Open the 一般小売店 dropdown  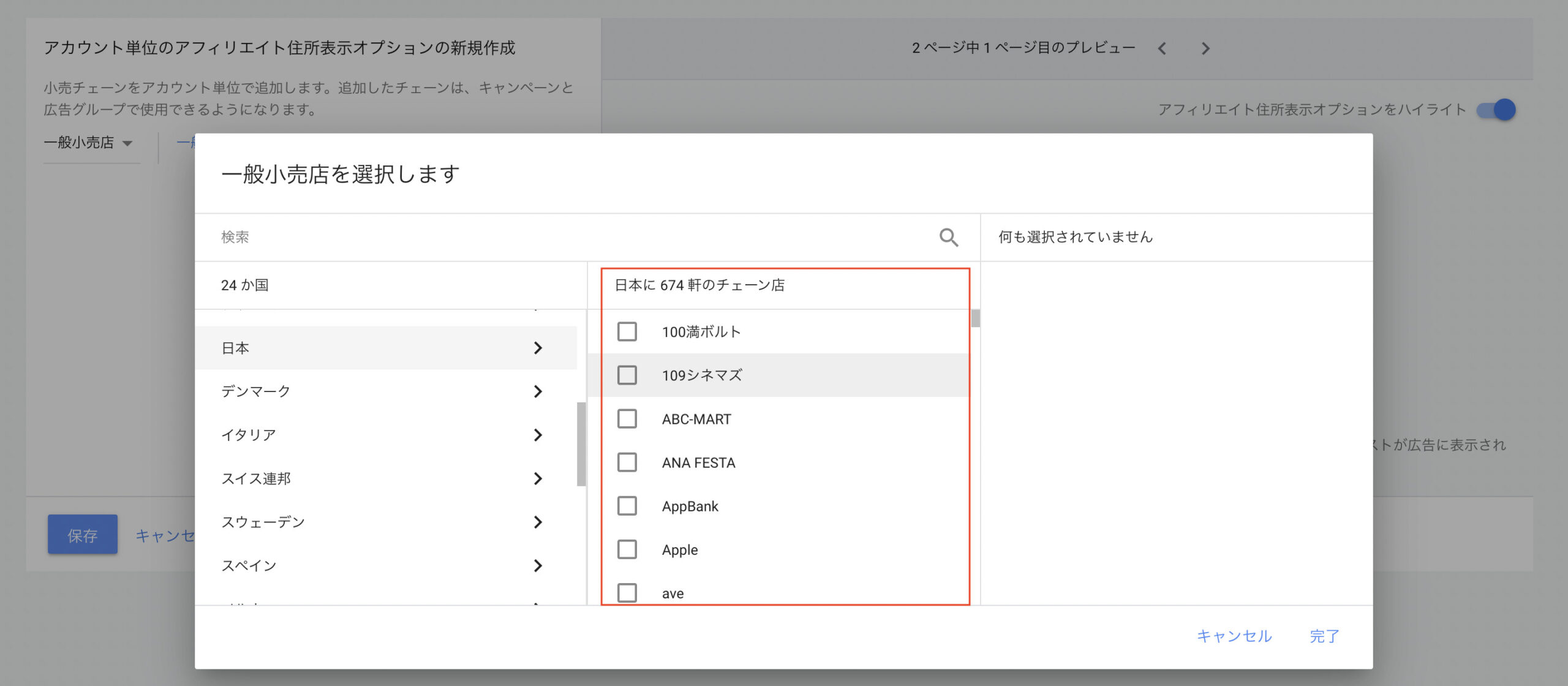pos(88,143)
